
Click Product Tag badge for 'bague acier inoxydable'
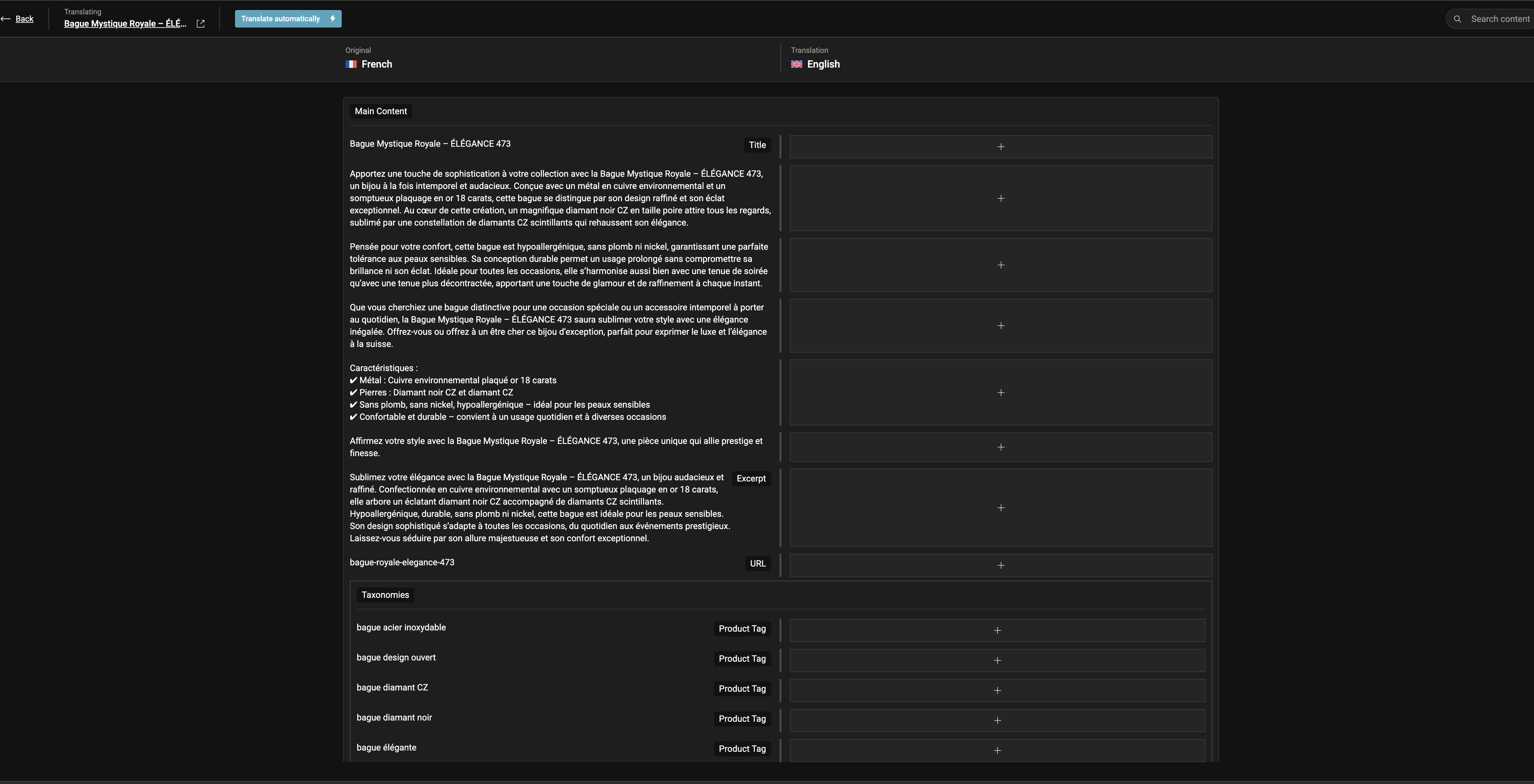pyautogui.click(x=742, y=629)
